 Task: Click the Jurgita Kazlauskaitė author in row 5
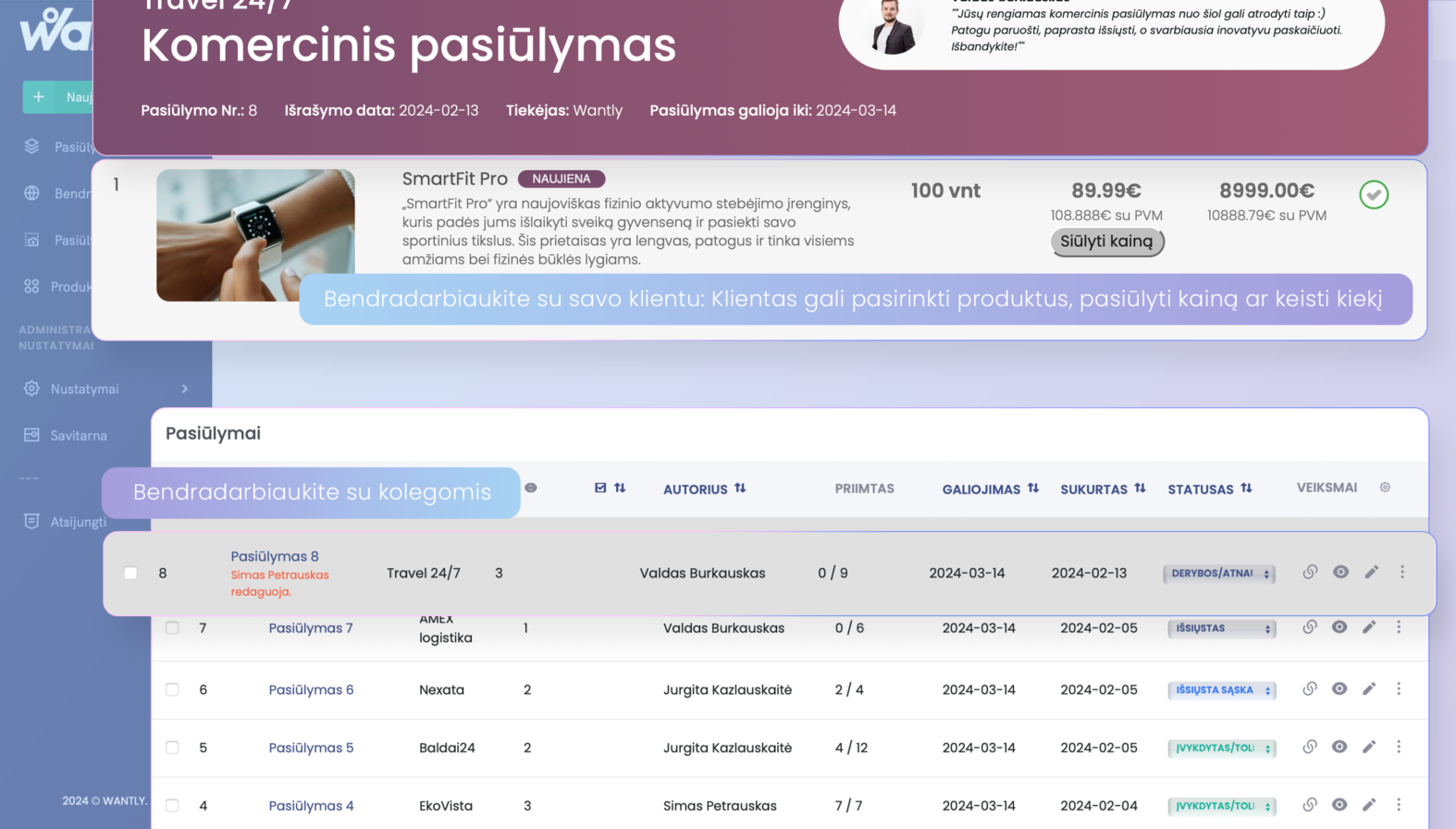pyautogui.click(x=727, y=748)
